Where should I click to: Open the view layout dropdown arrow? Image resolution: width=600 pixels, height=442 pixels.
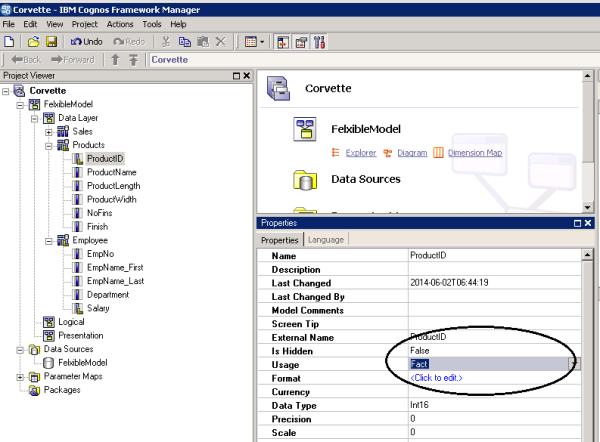262,42
